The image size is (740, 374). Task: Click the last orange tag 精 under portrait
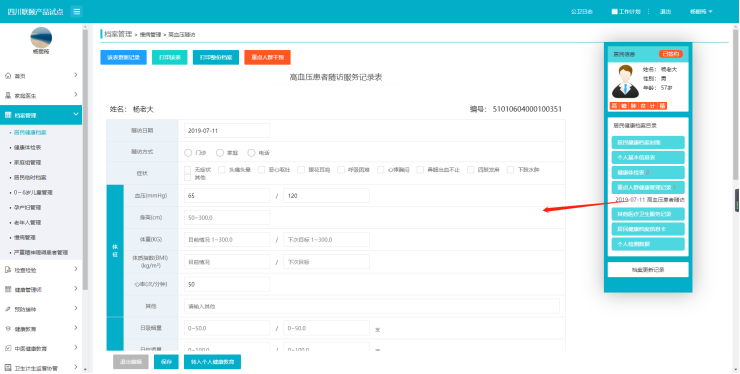tap(662, 106)
